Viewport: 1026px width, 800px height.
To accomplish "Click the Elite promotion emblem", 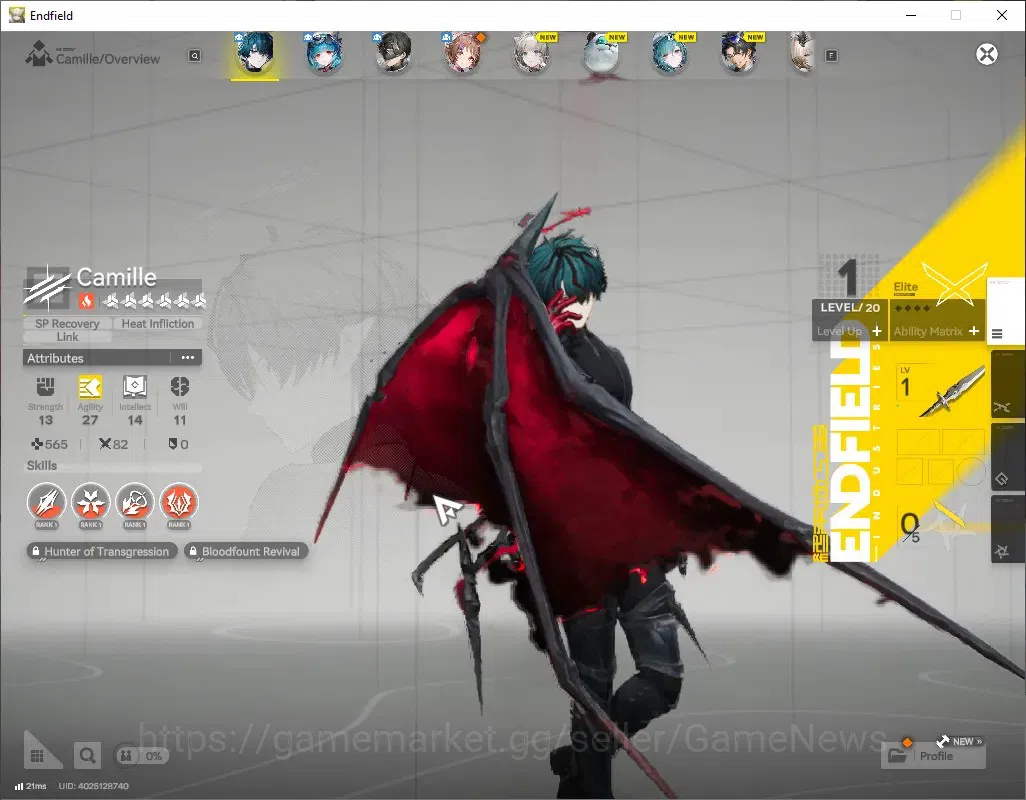I will [954, 284].
